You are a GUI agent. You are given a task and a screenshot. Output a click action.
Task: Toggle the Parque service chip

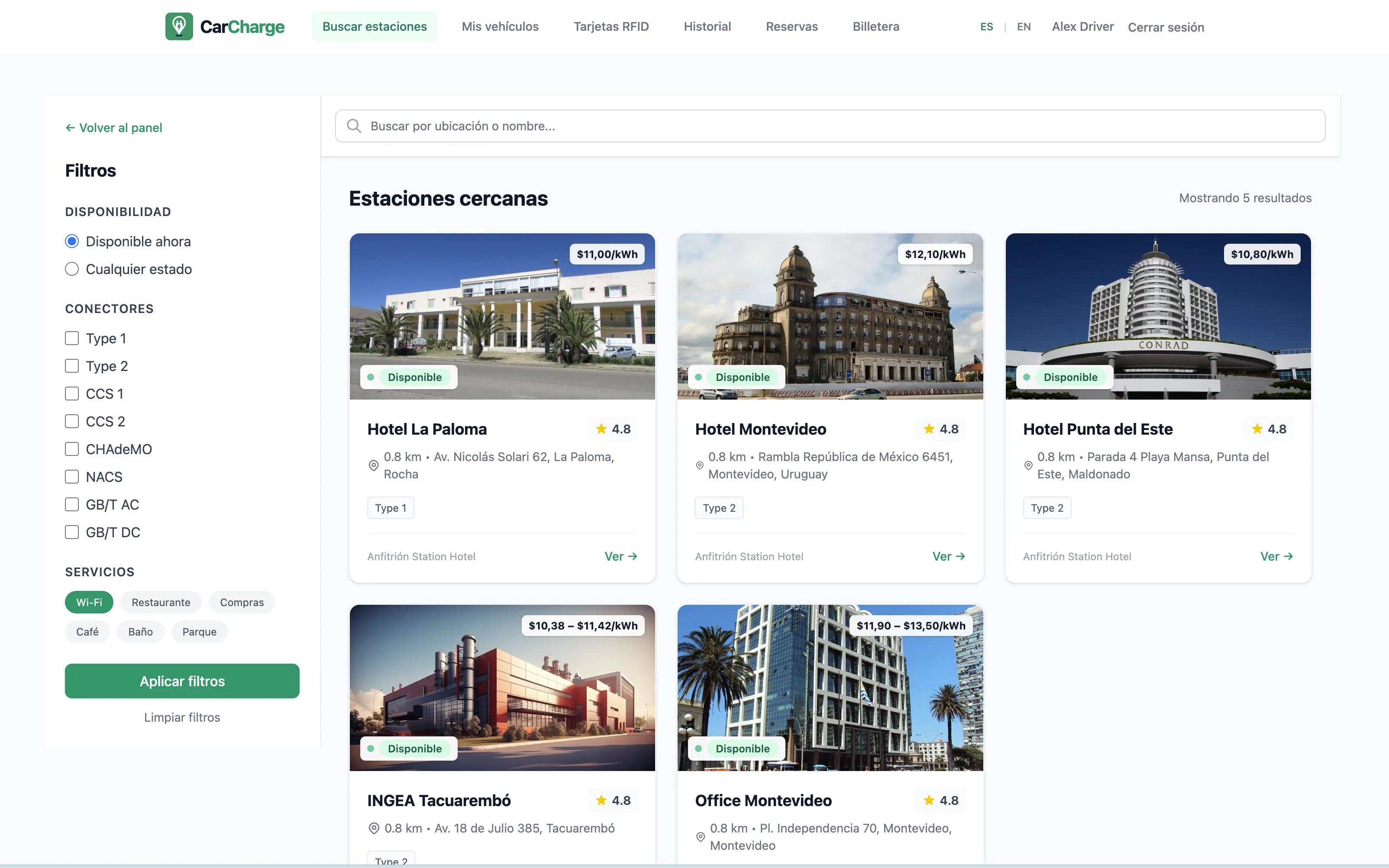pyautogui.click(x=199, y=632)
